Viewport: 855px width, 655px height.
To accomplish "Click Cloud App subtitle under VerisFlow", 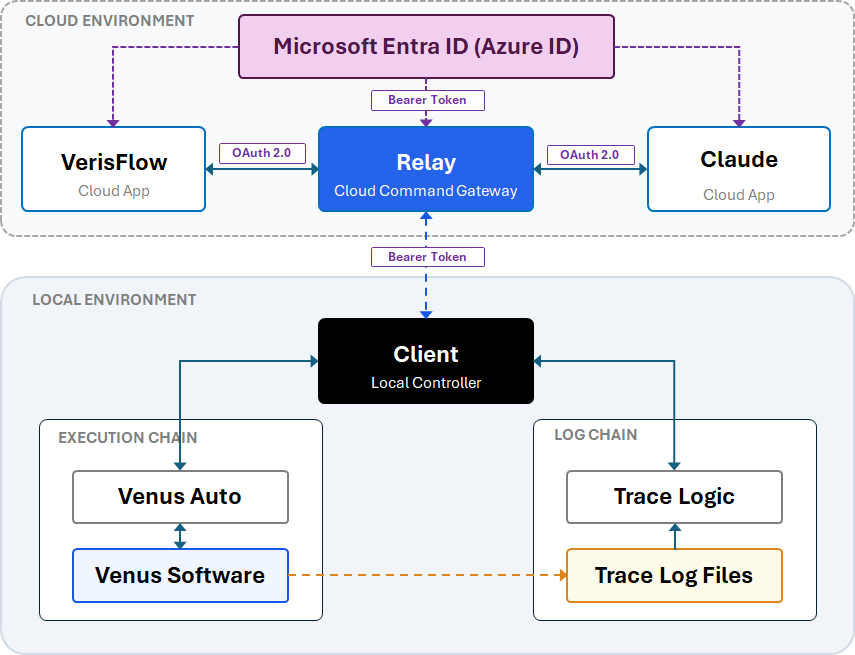I will [x=114, y=191].
